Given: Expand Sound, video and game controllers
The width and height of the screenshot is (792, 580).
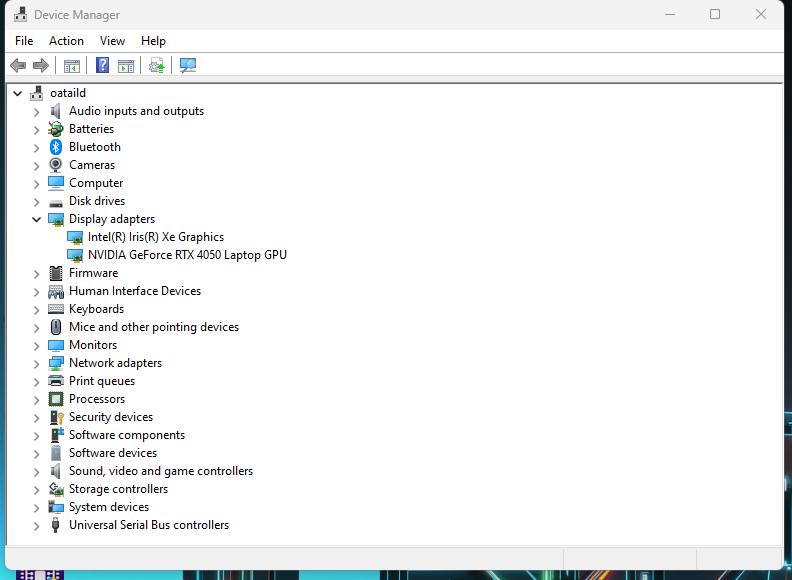Looking at the screenshot, I should 36,472.
